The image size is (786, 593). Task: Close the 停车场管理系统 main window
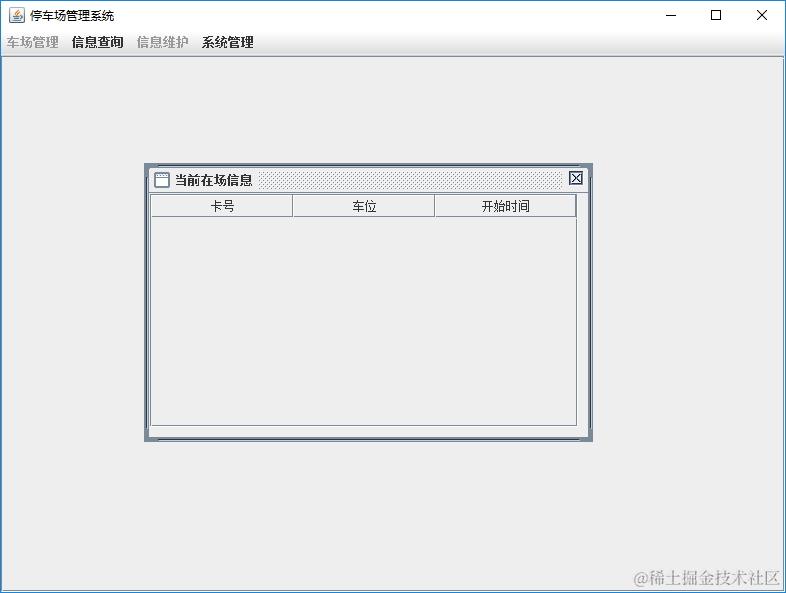(x=761, y=15)
